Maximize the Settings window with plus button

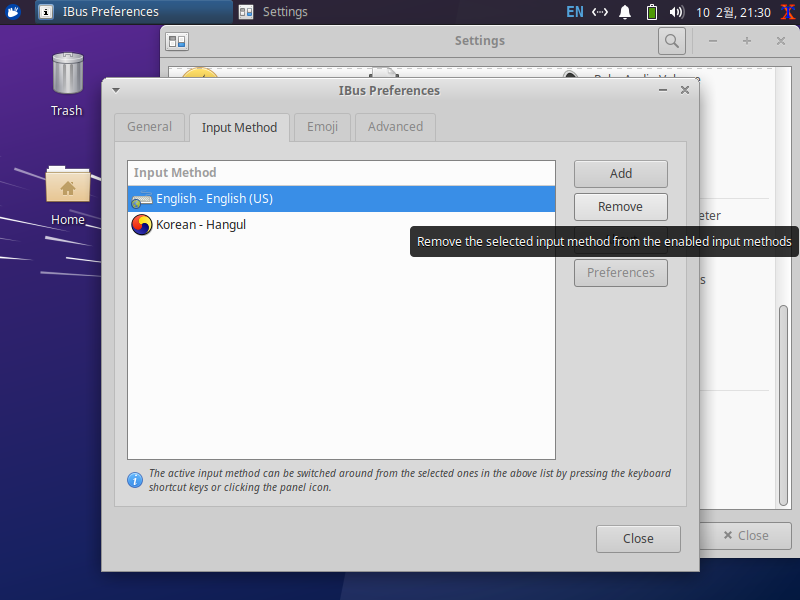pyautogui.click(x=746, y=41)
